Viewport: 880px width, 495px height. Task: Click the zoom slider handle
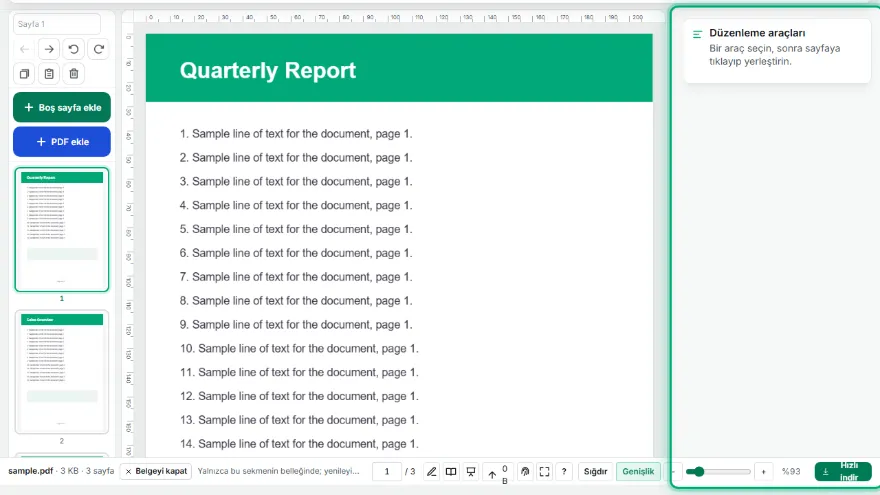coord(698,472)
